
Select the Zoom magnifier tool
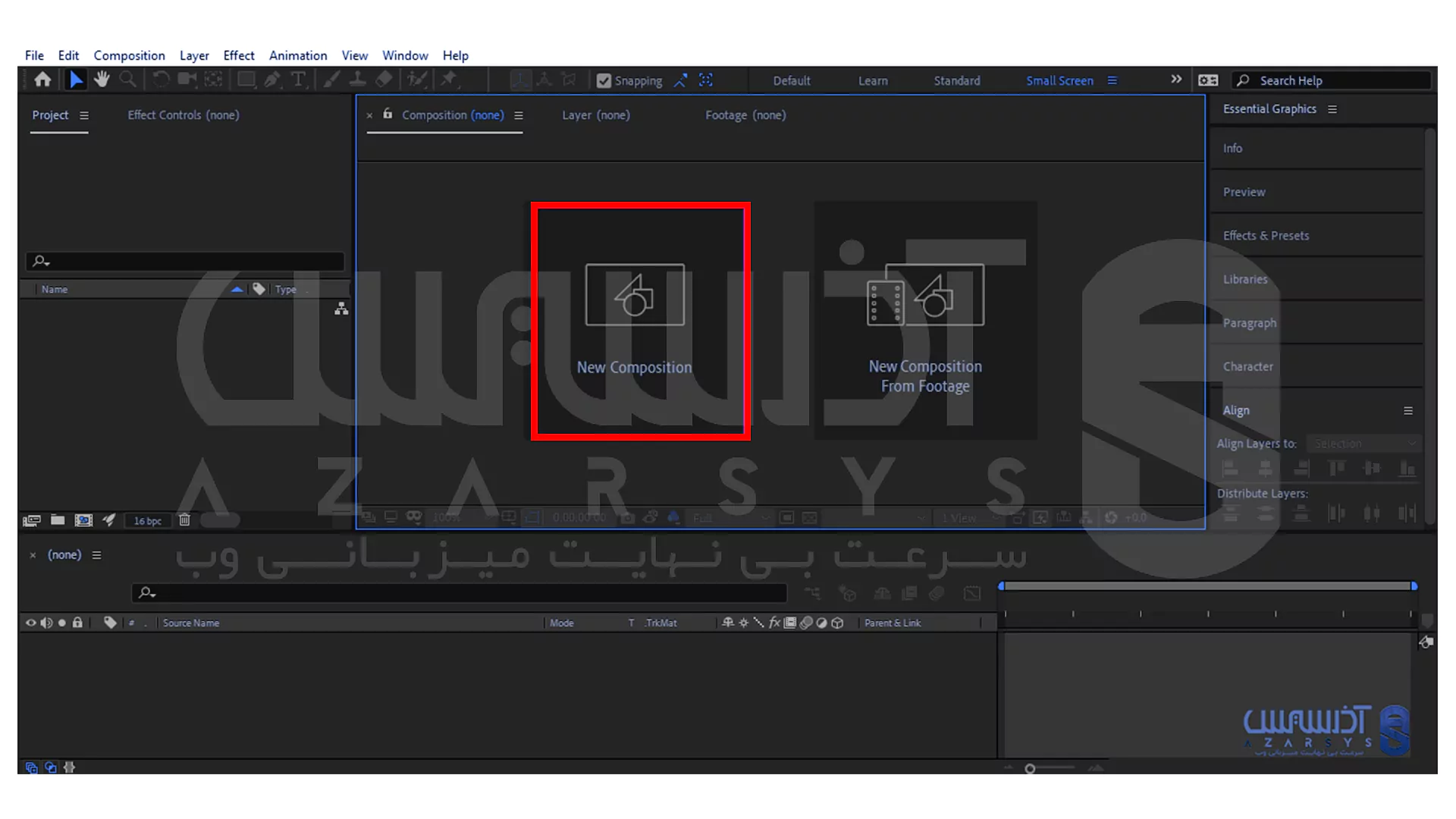128,80
